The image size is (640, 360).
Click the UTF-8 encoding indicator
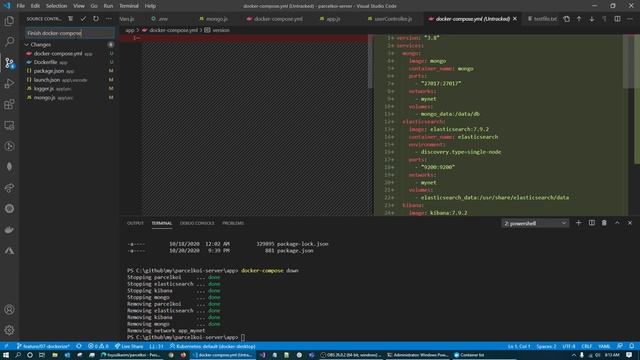tap(569, 346)
